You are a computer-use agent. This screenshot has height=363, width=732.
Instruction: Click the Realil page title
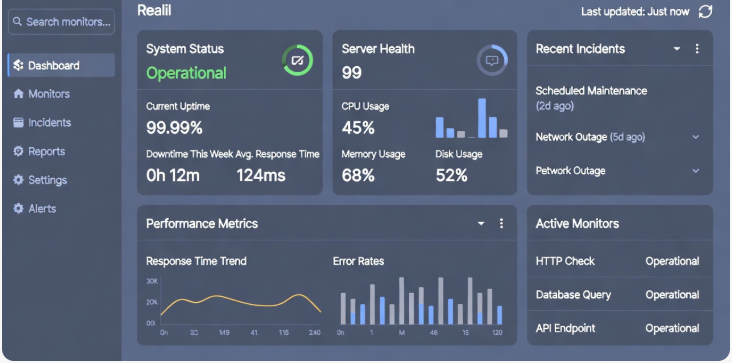pos(154,10)
